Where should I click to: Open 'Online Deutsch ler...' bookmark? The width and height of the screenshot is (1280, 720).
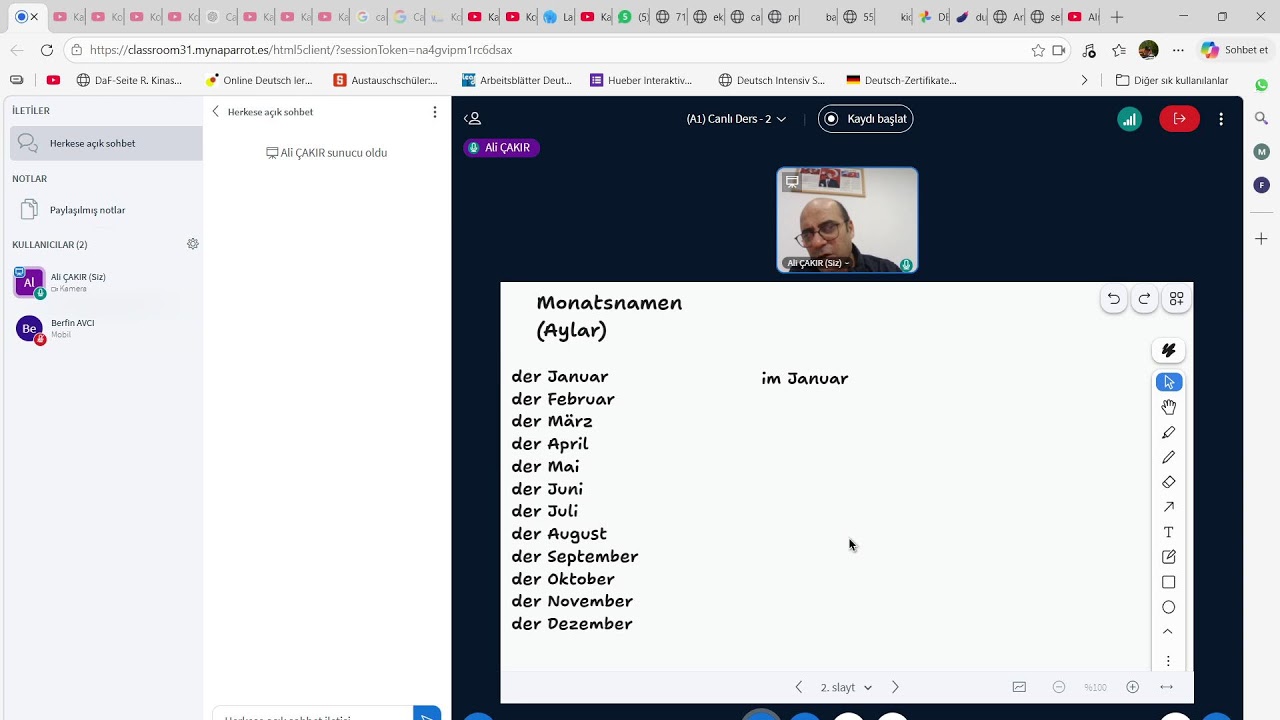point(259,80)
